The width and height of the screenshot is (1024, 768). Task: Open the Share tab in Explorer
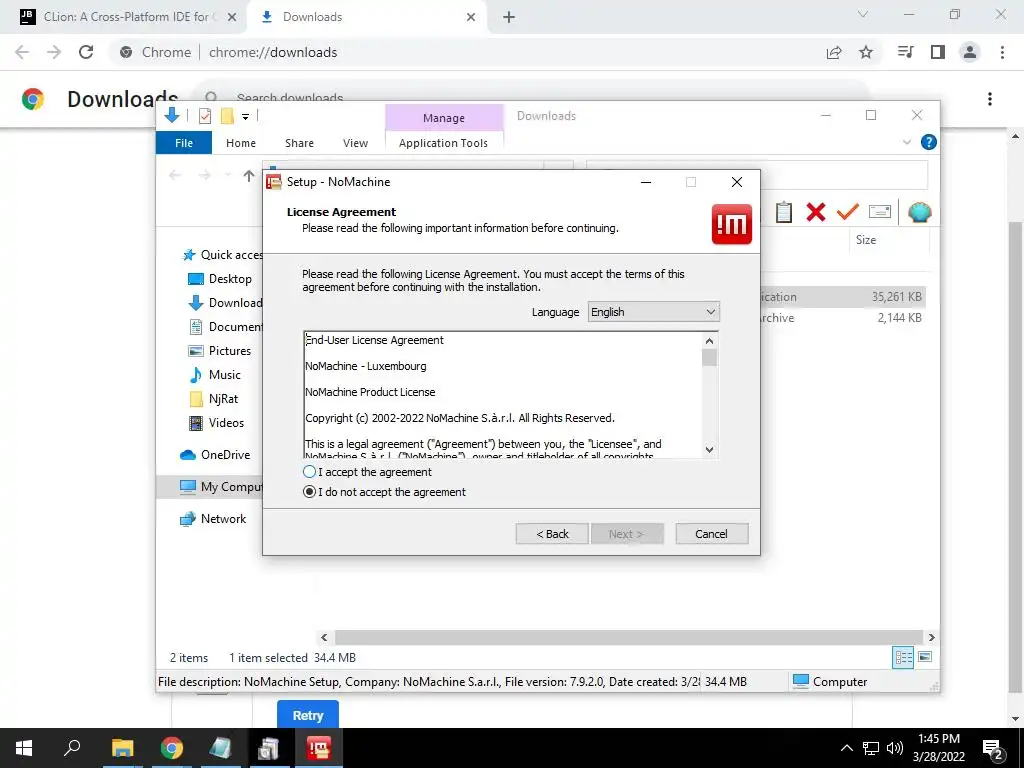click(299, 142)
